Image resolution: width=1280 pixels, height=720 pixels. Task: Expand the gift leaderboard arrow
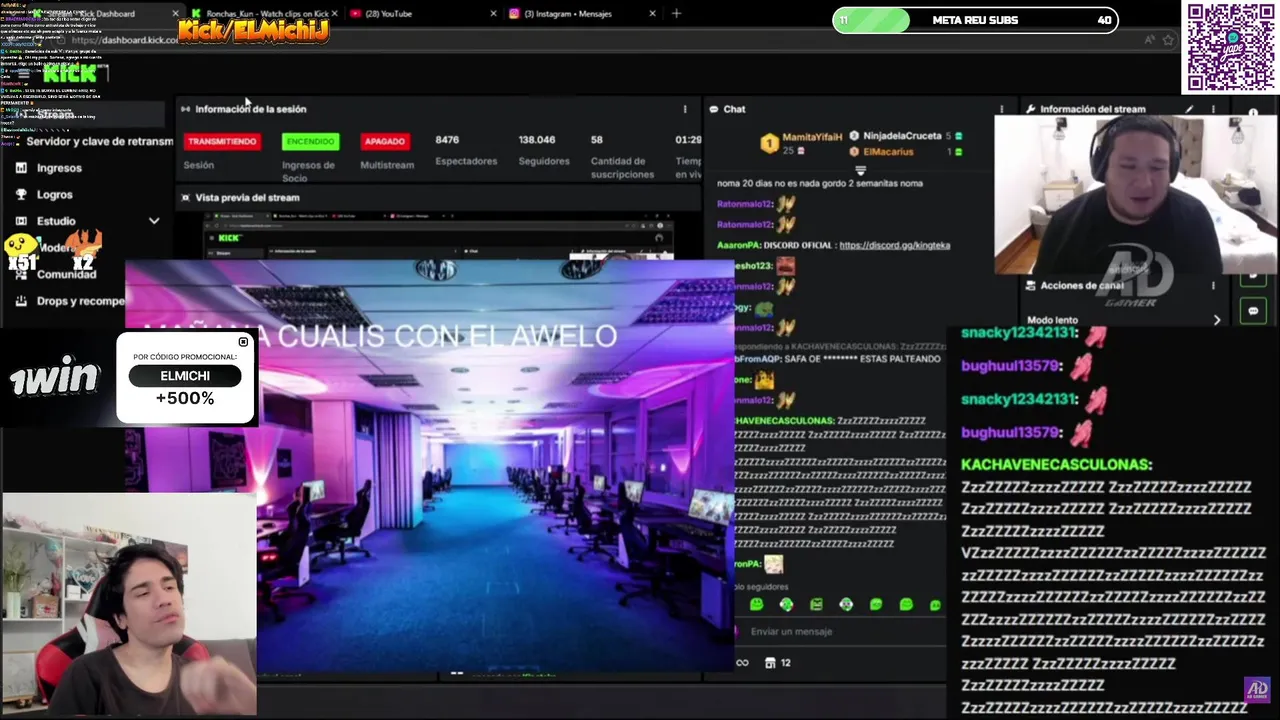[860, 170]
